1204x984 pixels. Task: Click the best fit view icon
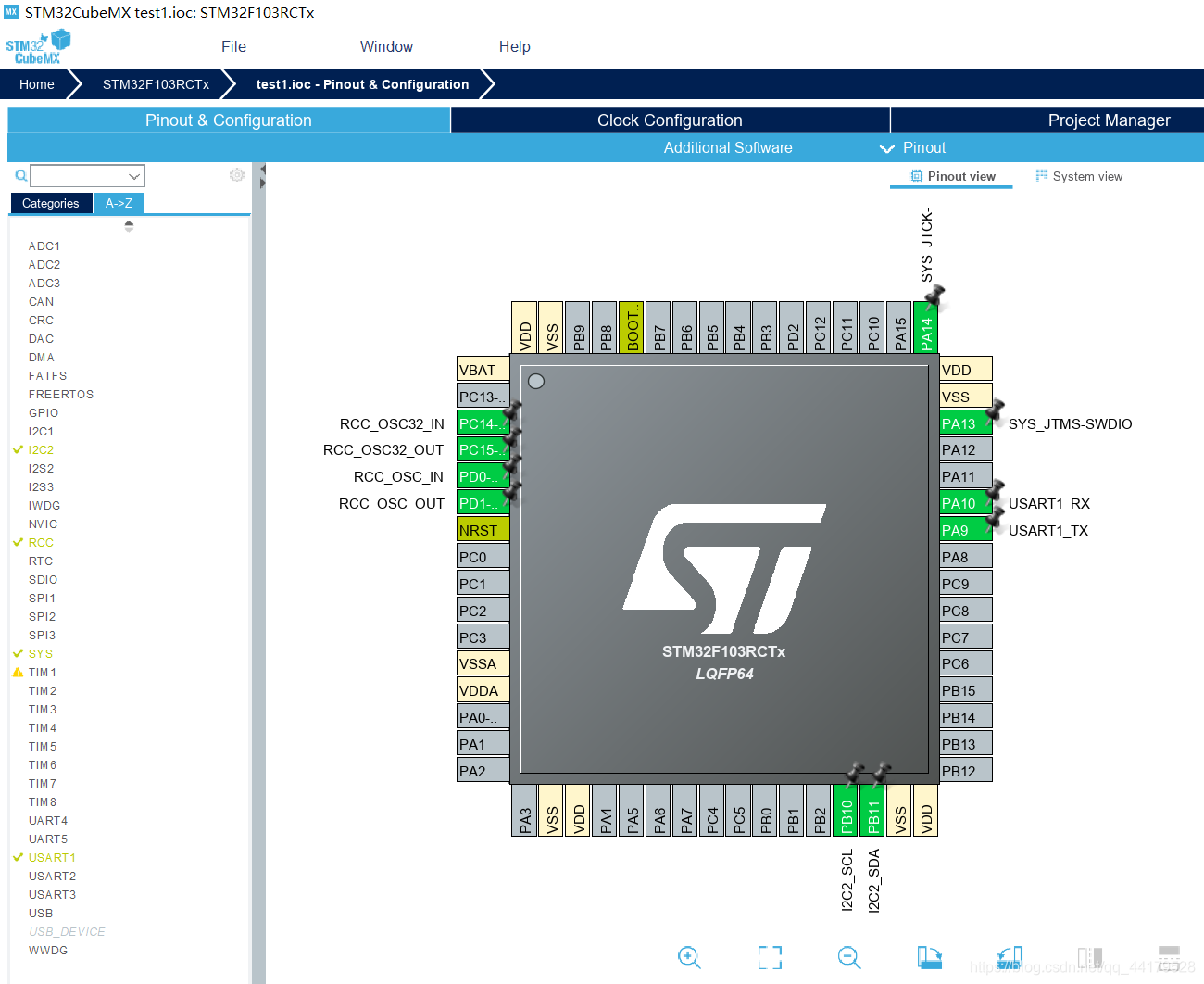pos(769,957)
